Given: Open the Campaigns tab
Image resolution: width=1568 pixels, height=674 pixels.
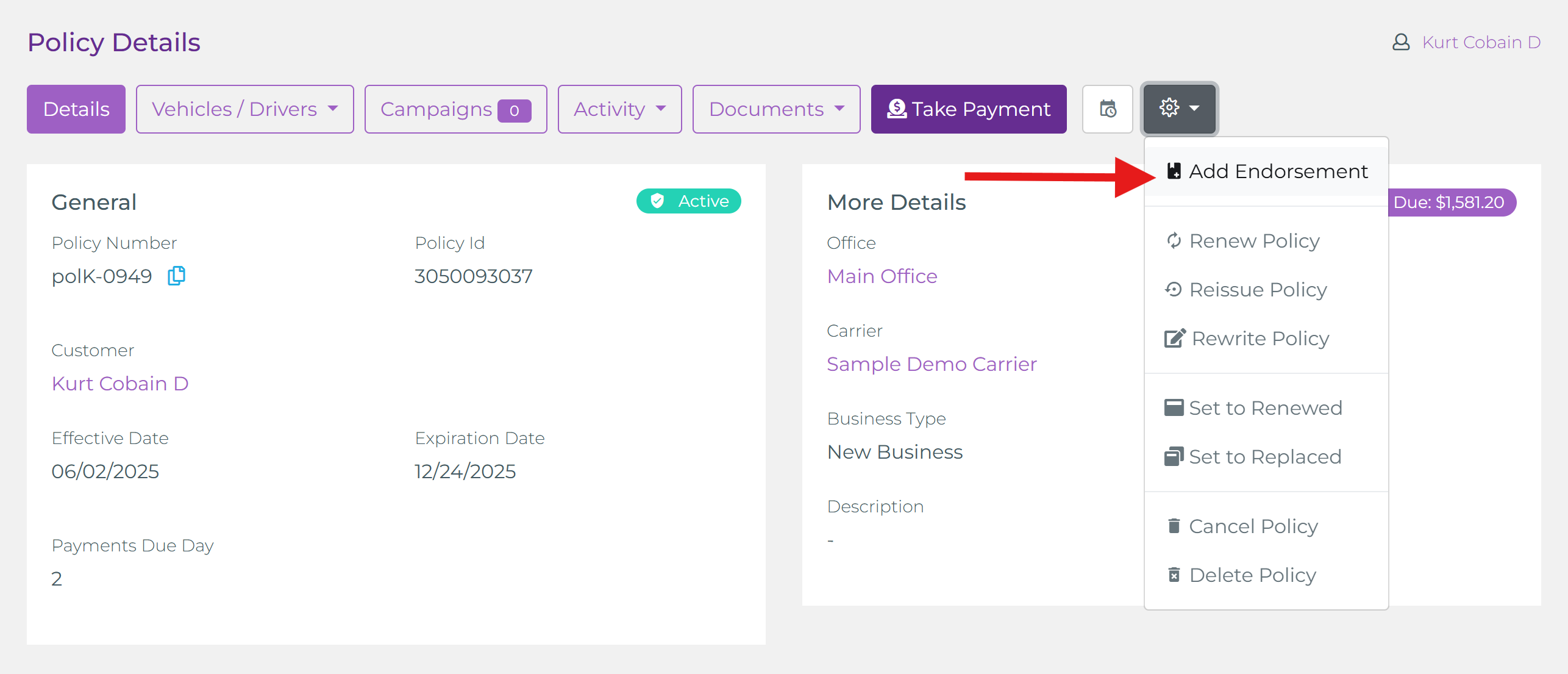Looking at the screenshot, I should click(x=455, y=109).
